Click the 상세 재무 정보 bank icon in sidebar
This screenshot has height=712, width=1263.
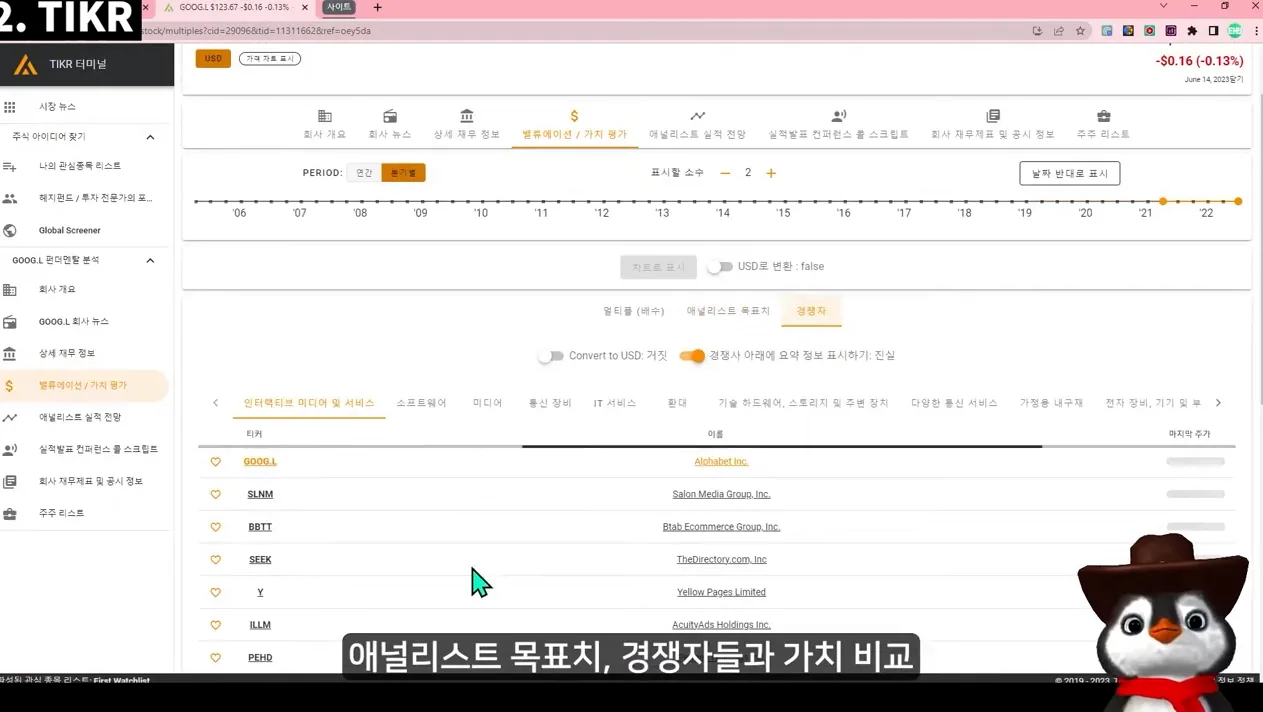[10, 353]
